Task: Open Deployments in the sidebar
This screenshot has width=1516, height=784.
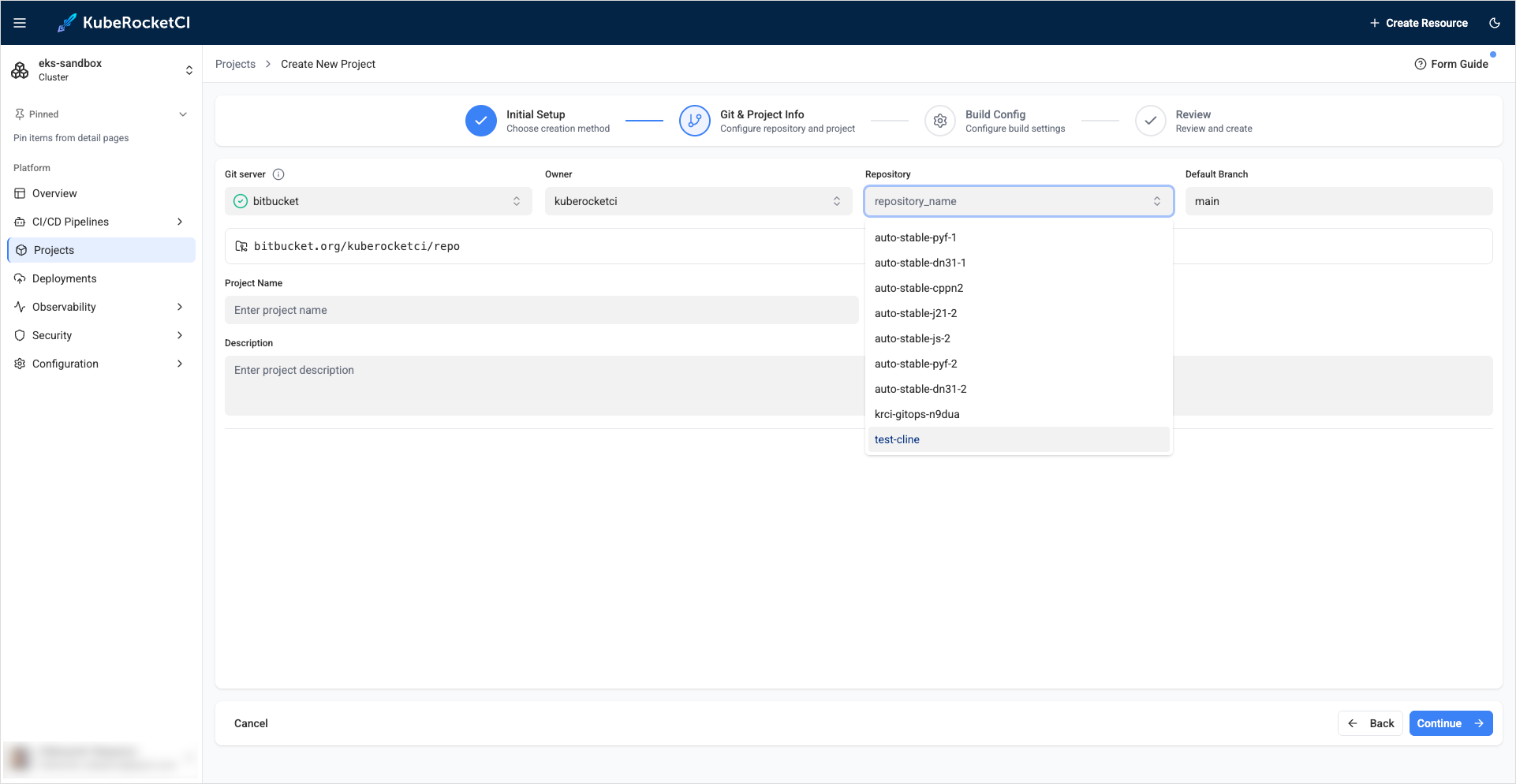Action: 101,278
